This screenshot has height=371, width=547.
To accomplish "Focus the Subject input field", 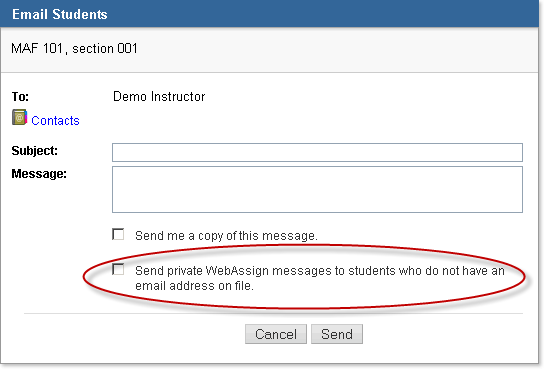I will (x=317, y=153).
